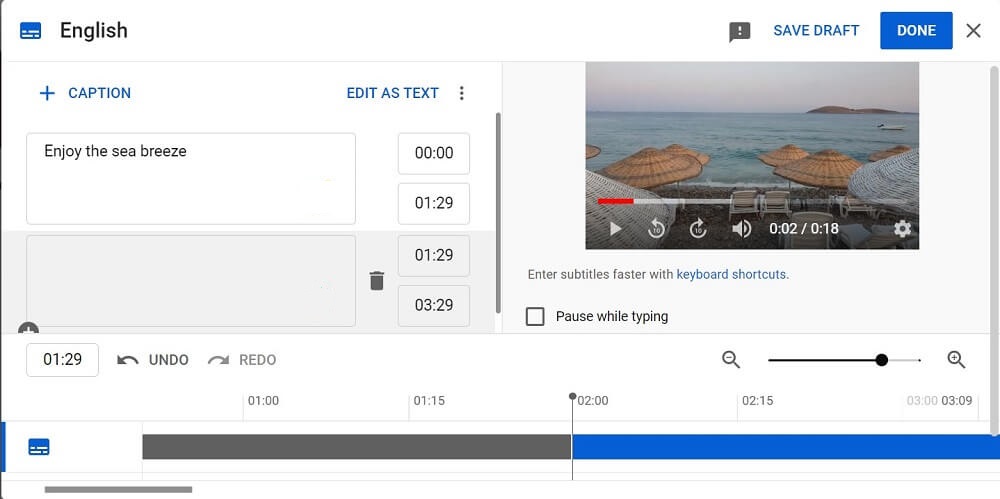Undo the last caption edit

(x=153, y=360)
